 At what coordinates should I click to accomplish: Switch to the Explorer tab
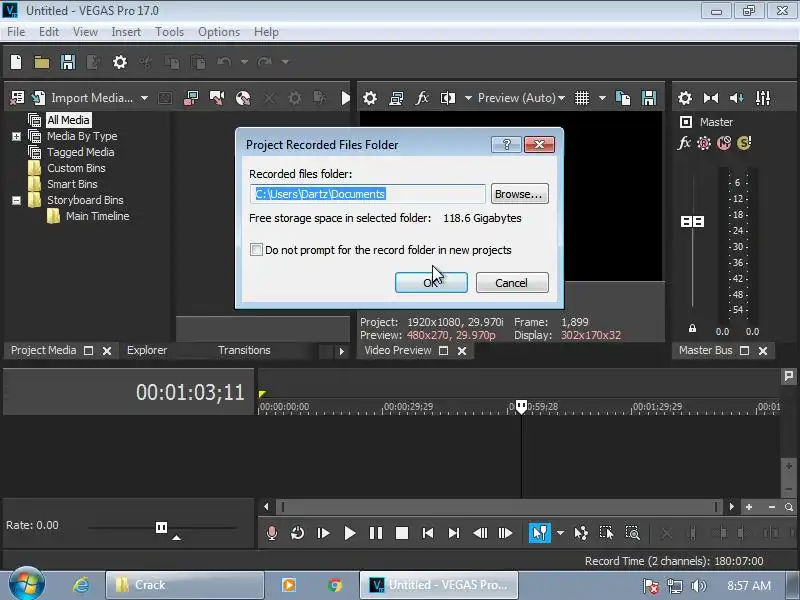tap(147, 351)
